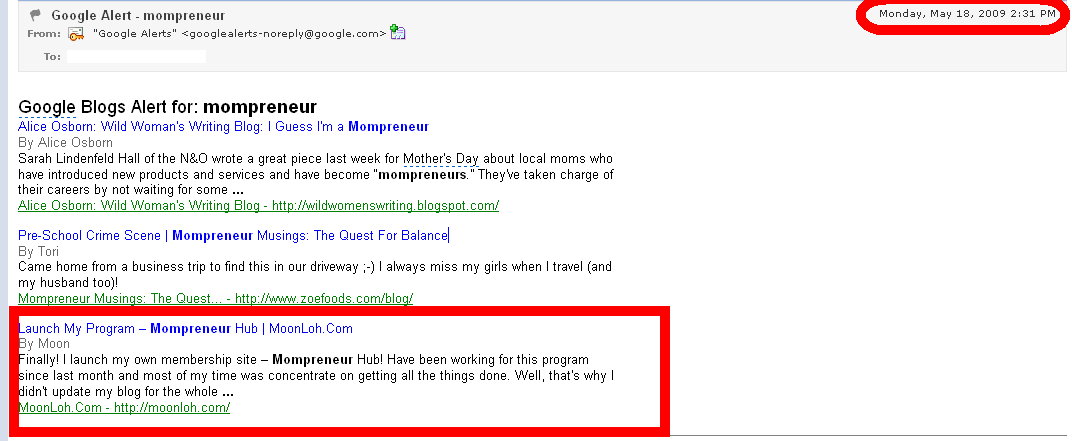Click the By Alice Osborn author line

coord(66,143)
